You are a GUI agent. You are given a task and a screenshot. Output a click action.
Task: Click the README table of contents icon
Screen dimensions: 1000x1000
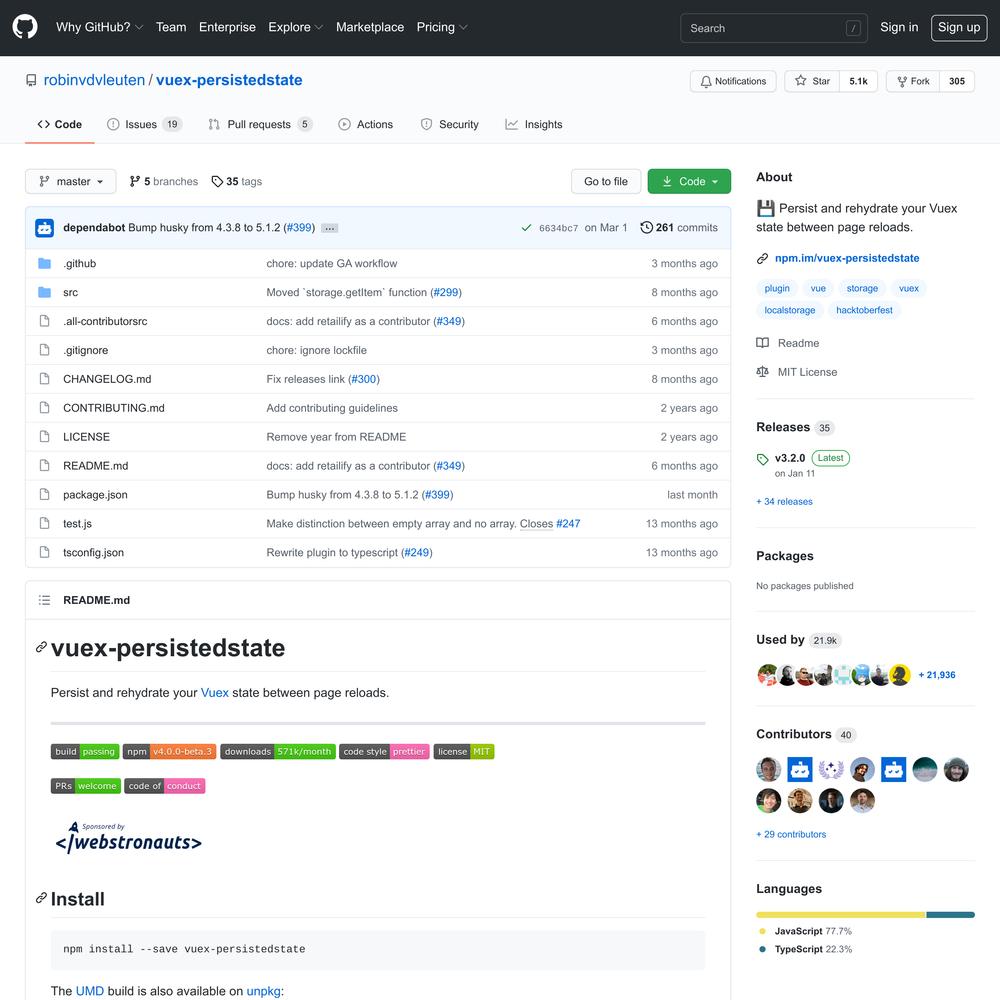pyautogui.click(x=44, y=600)
